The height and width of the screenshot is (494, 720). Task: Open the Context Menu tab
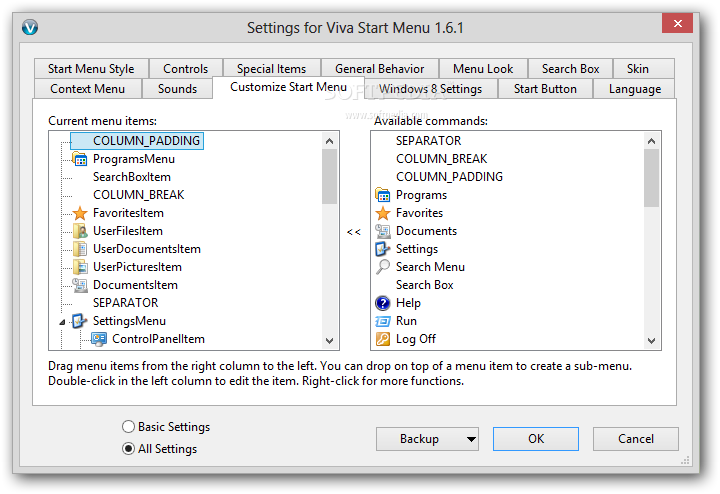[87, 89]
